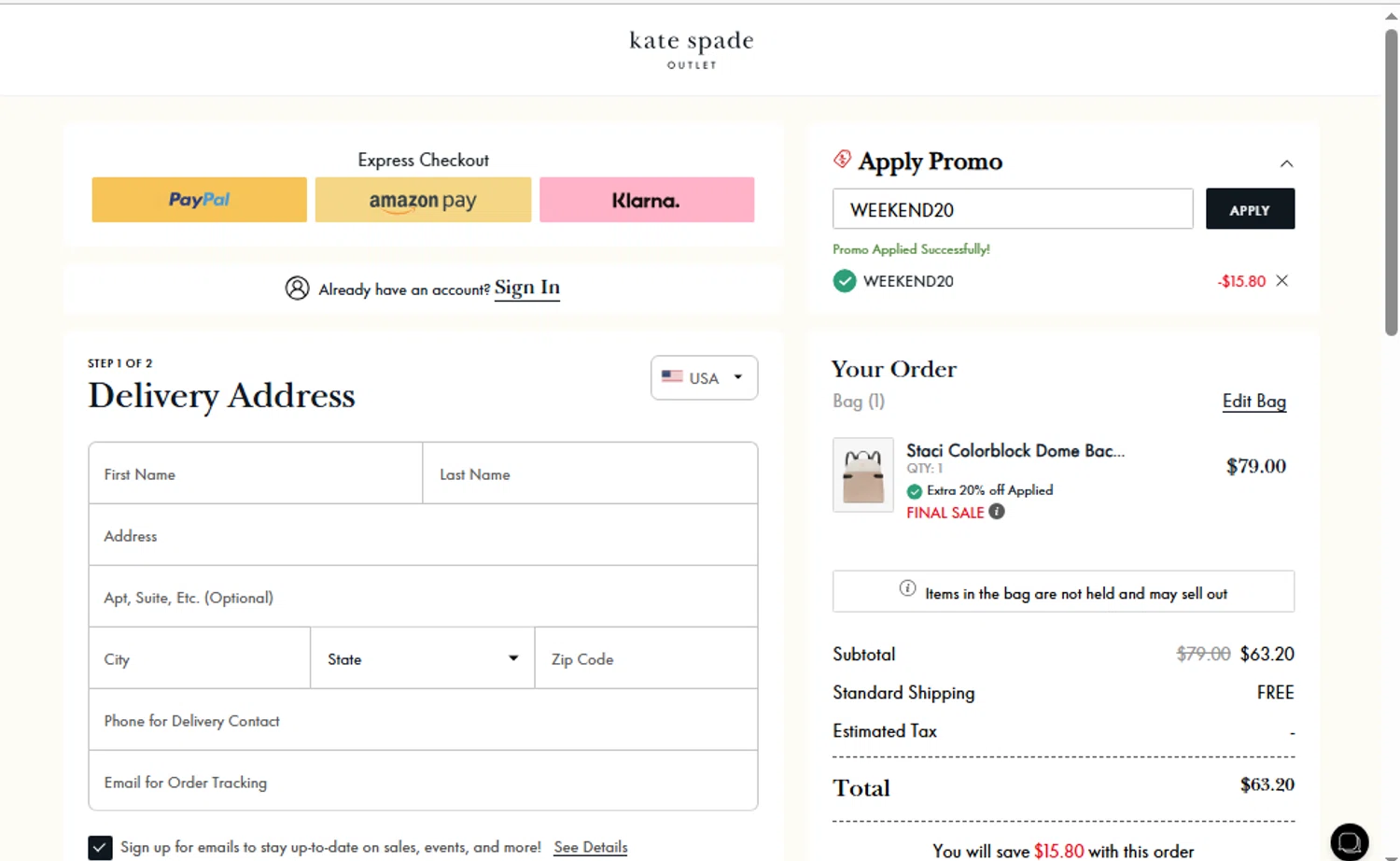
Task: Click the STEP 1 OF 2 label
Action: coord(119,363)
